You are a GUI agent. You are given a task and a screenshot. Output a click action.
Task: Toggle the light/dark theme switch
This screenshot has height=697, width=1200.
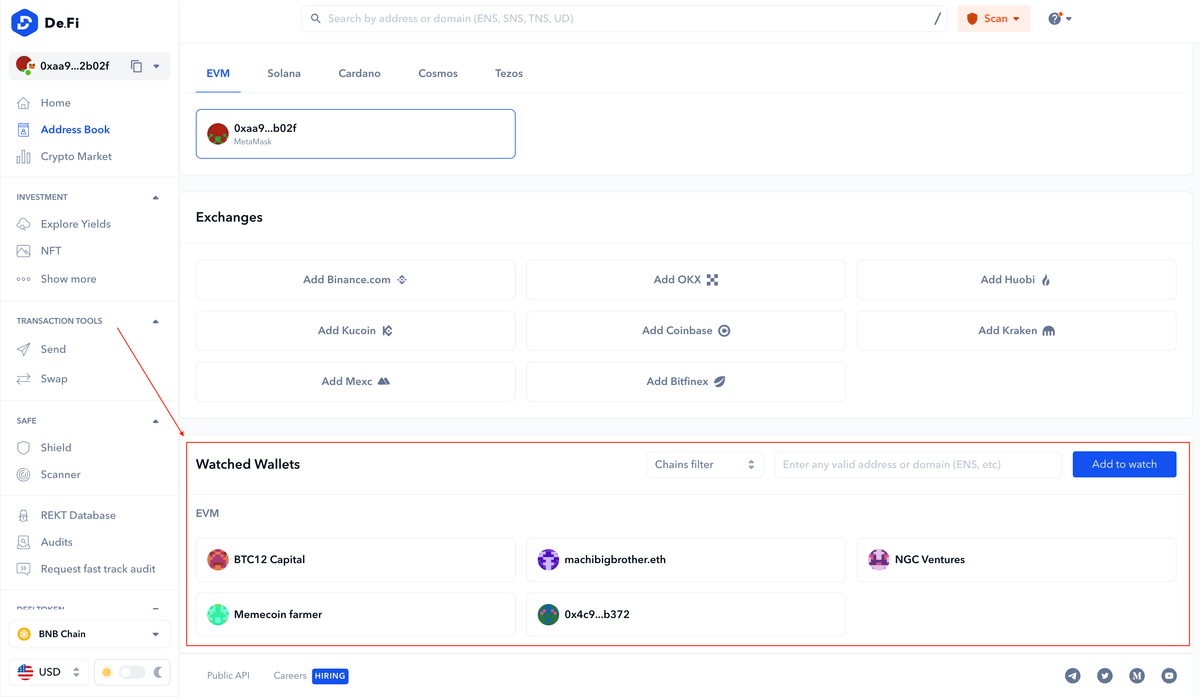click(132, 672)
